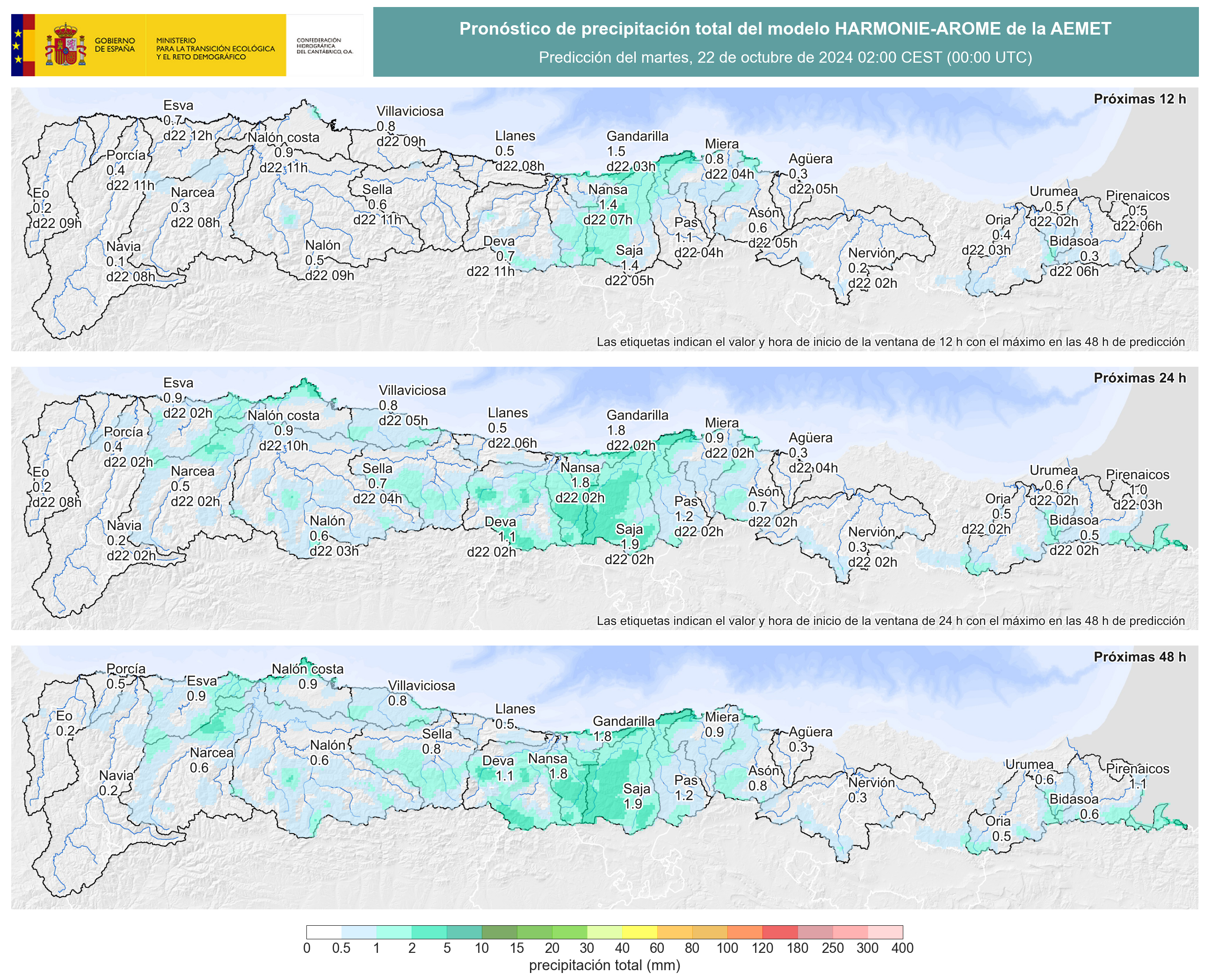Click the Spanish coat of arms emblem
The height and width of the screenshot is (980, 1205).
tap(65, 44)
